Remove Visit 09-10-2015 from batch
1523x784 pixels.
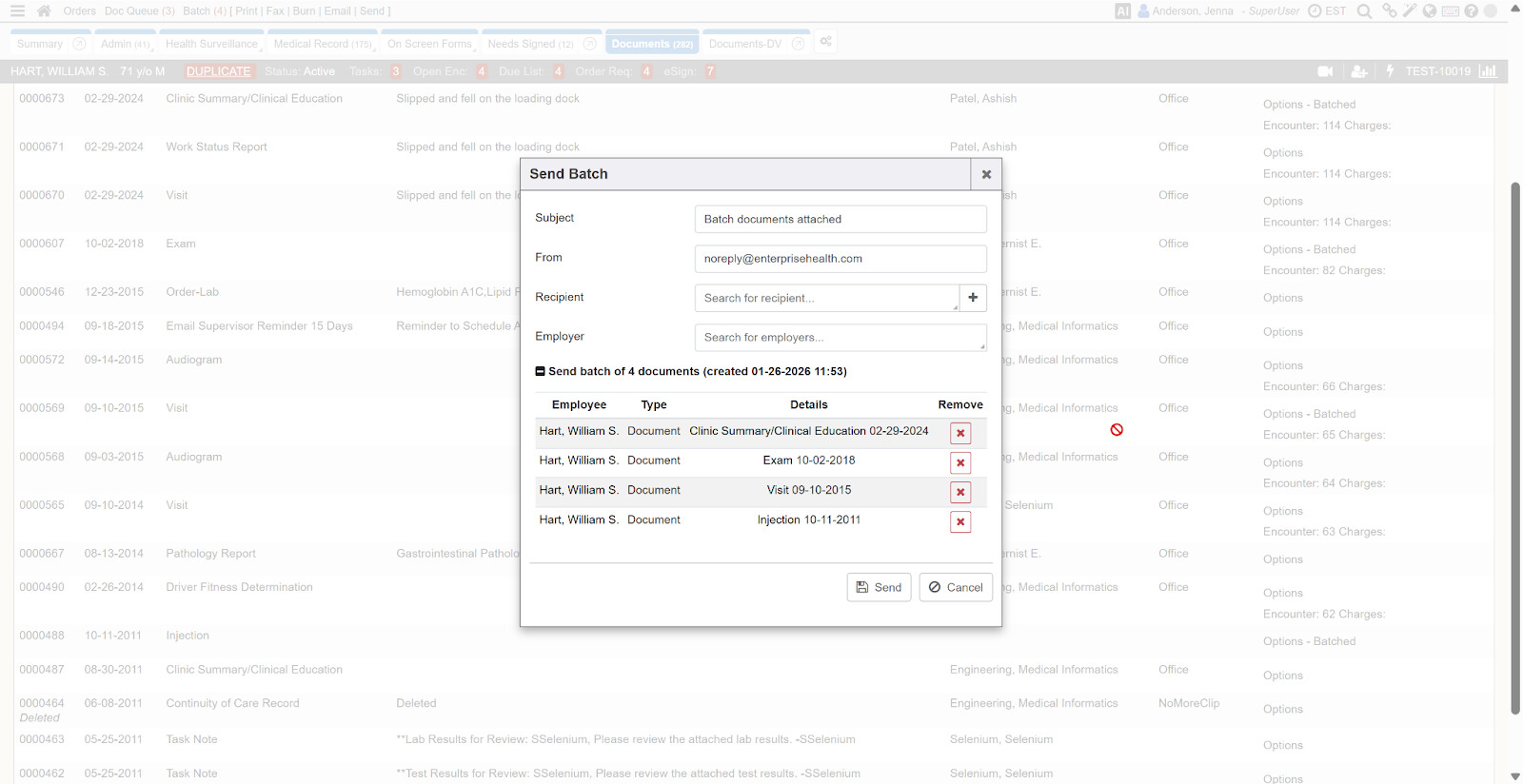tap(960, 492)
